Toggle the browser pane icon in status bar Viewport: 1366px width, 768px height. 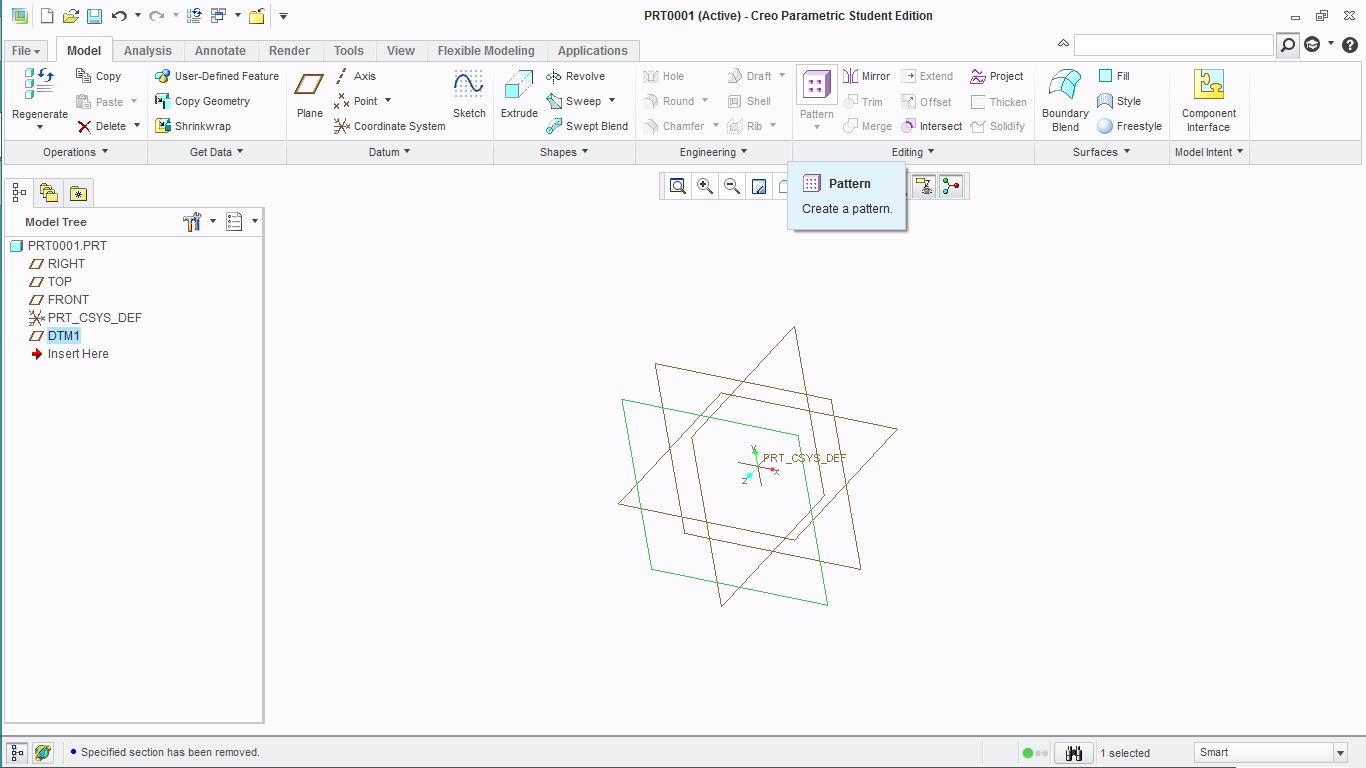point(42,753)
